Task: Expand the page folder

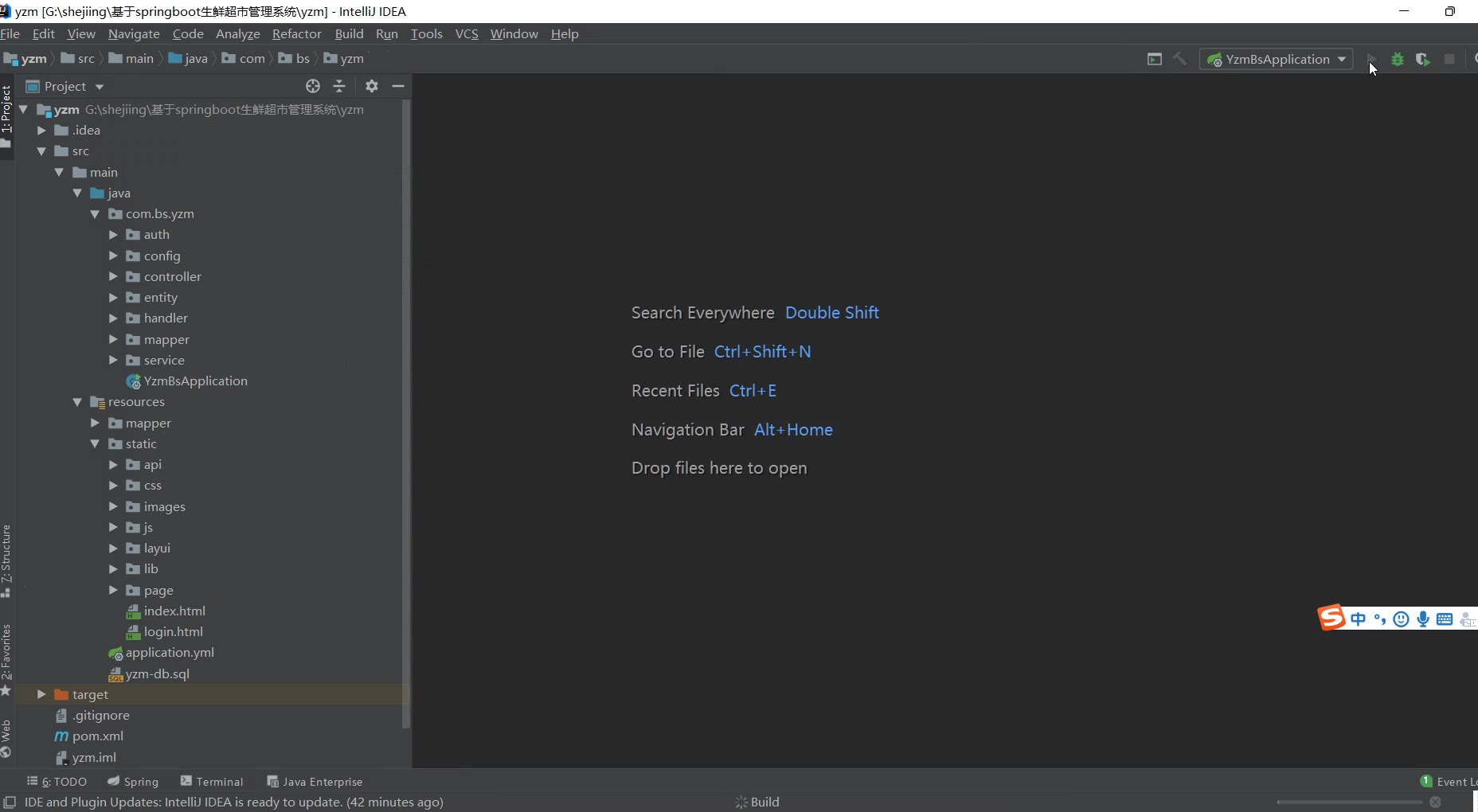Action: [113, 590]
